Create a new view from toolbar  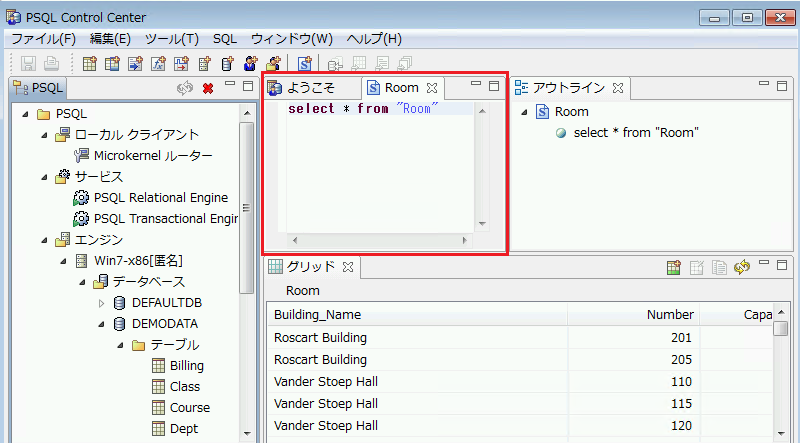[x=112, y=64]
